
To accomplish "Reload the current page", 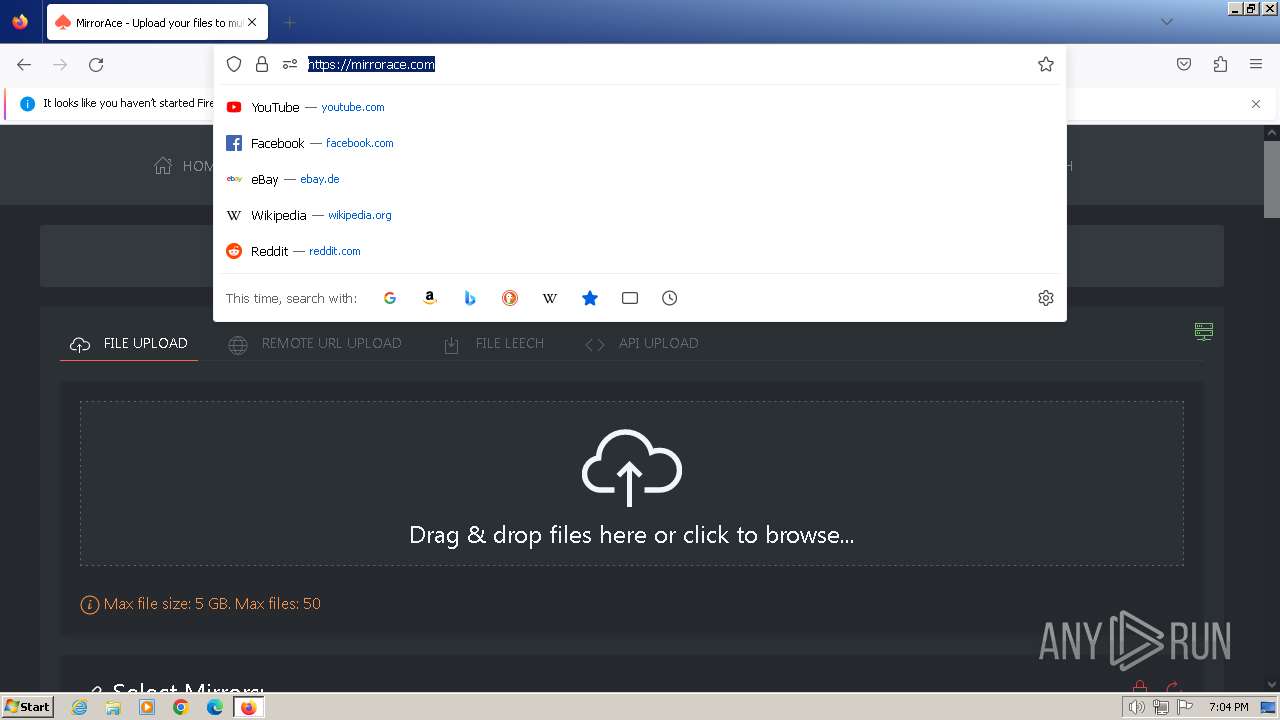I will (x=96, y=64).
